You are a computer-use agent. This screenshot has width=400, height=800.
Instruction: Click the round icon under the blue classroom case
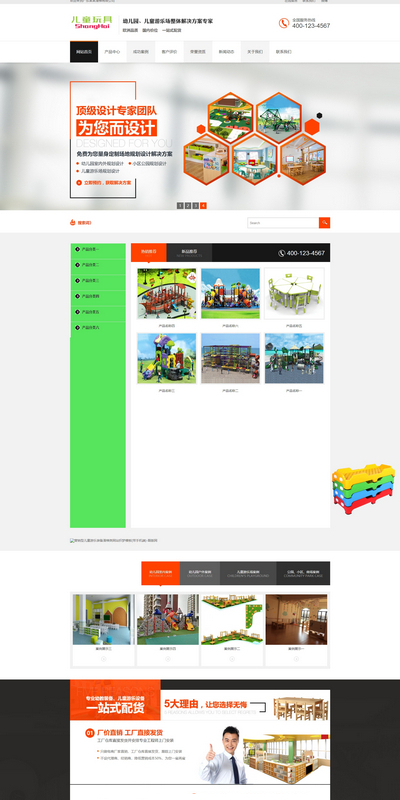(x=104, y=659)
